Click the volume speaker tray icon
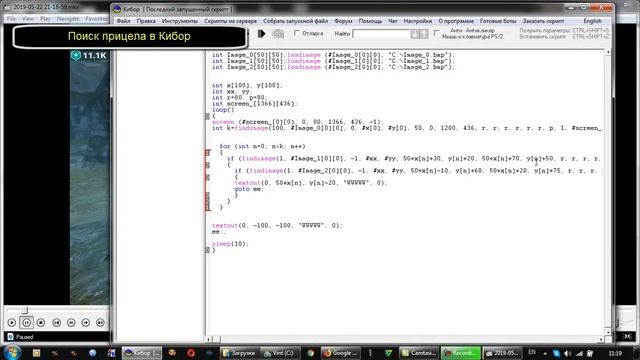The height and width of the screenshot is (360, 640). coord(567,353)
